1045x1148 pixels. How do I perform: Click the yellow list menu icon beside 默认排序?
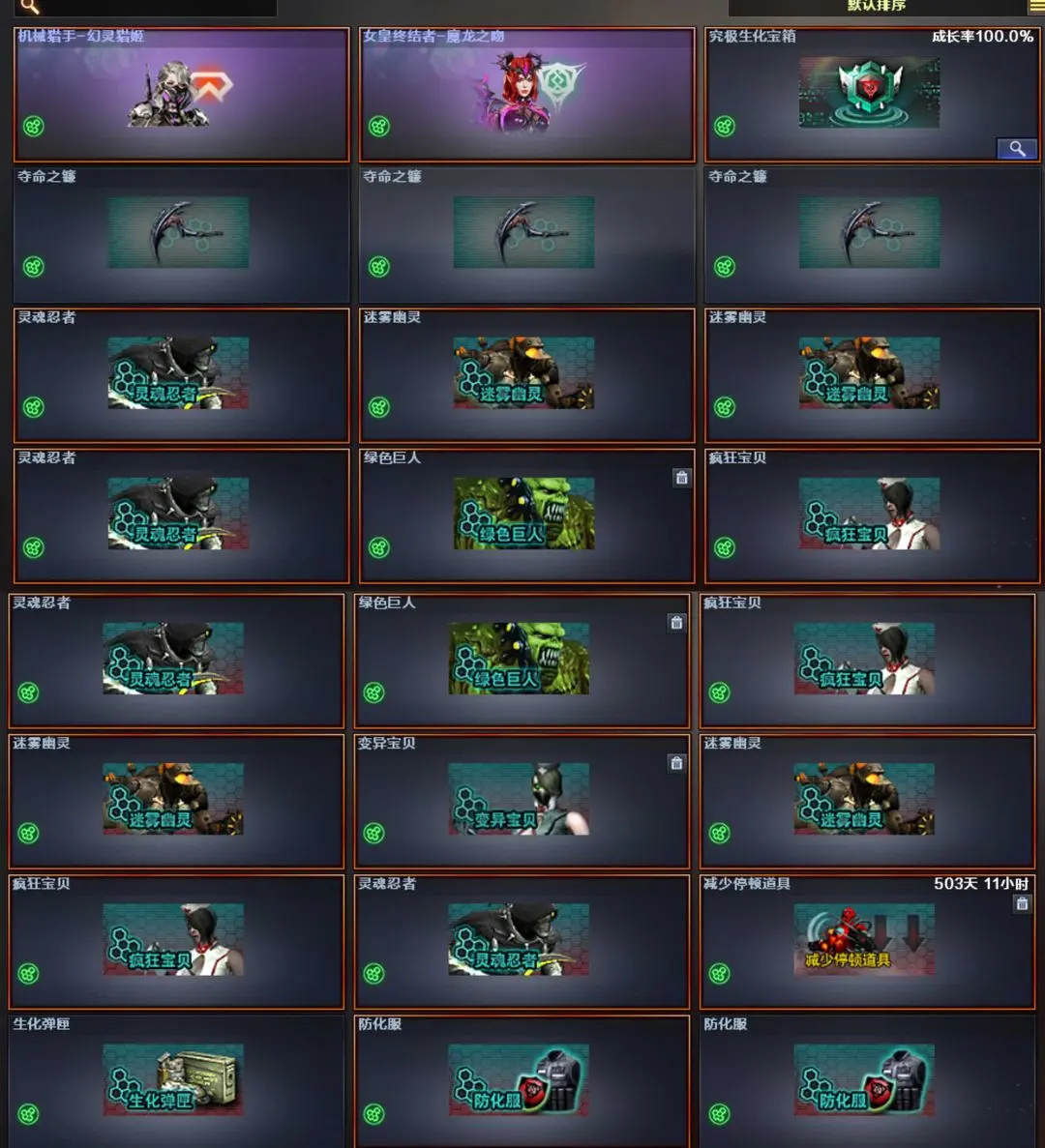(x=1037, y=7)
